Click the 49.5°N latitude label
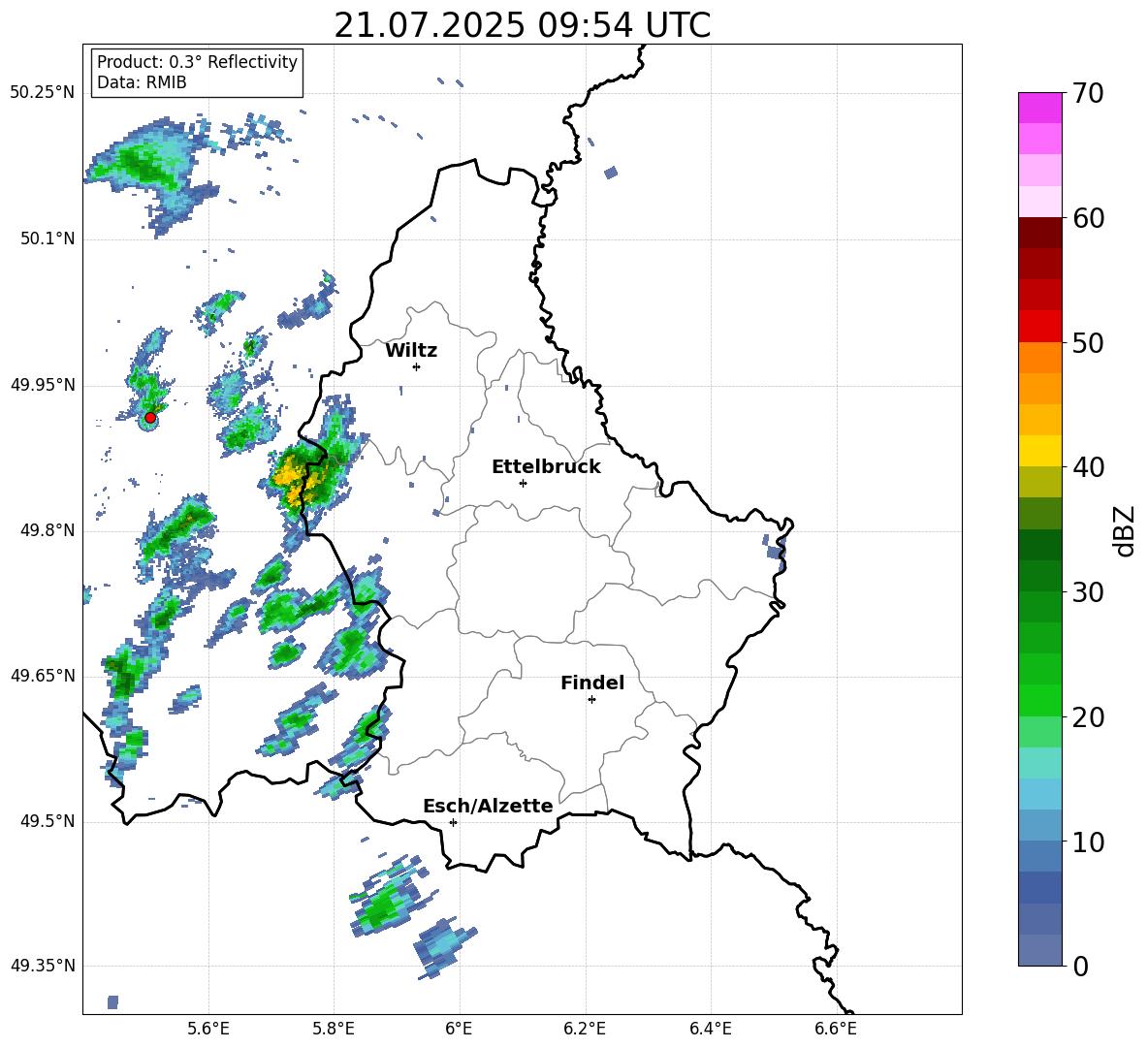 tap(48, 821)
